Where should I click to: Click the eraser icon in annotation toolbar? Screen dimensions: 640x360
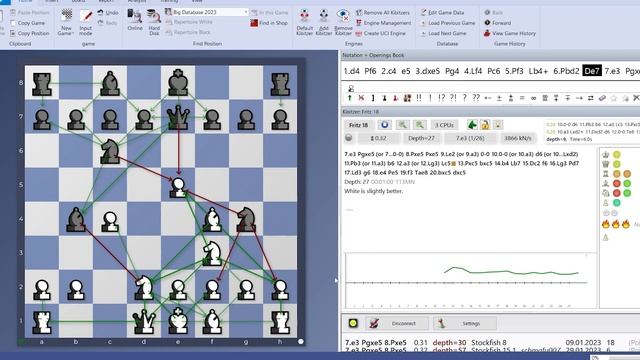(x=602, y=98)
